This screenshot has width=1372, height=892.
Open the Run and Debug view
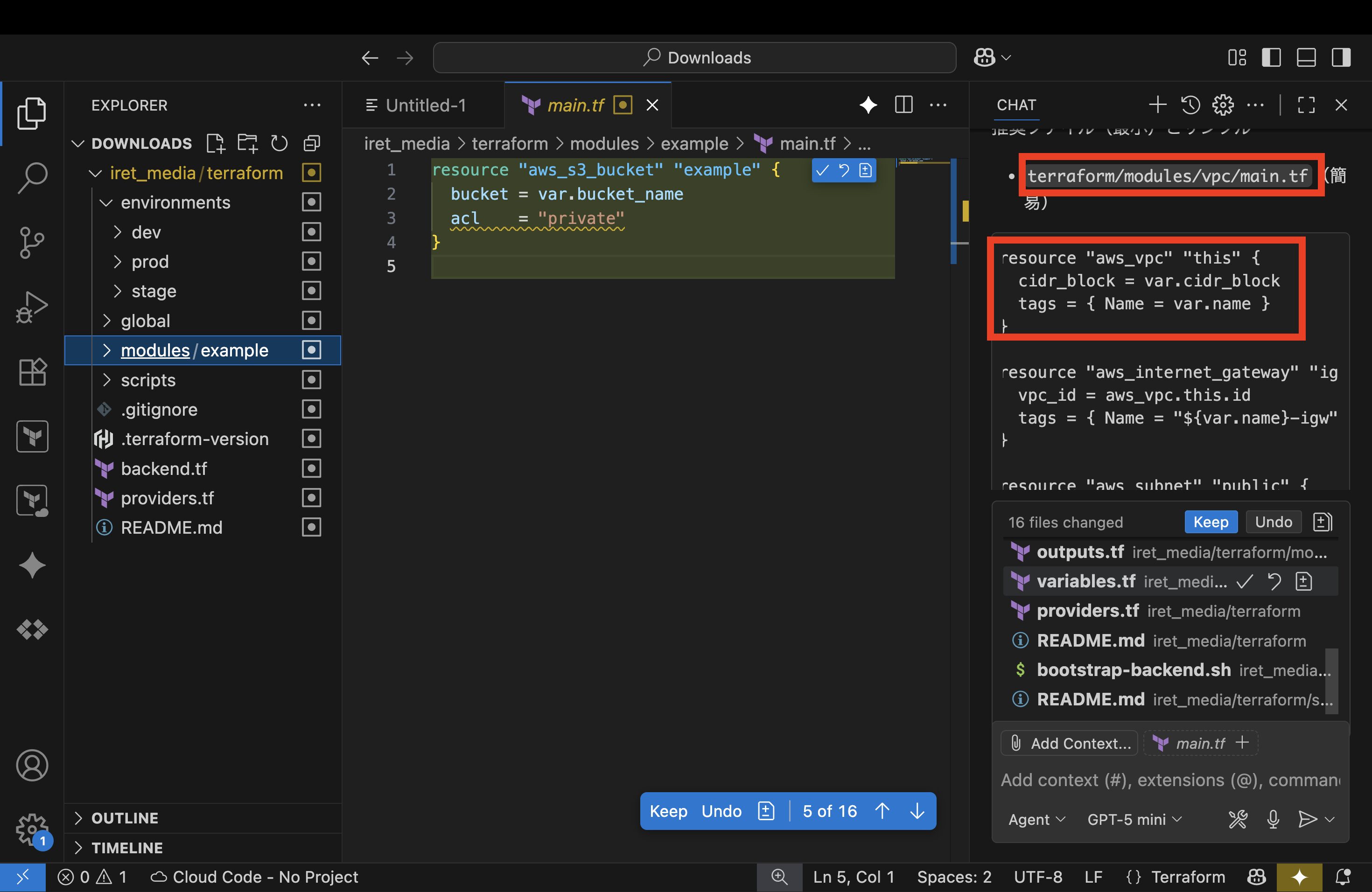(x=32, y=307)
